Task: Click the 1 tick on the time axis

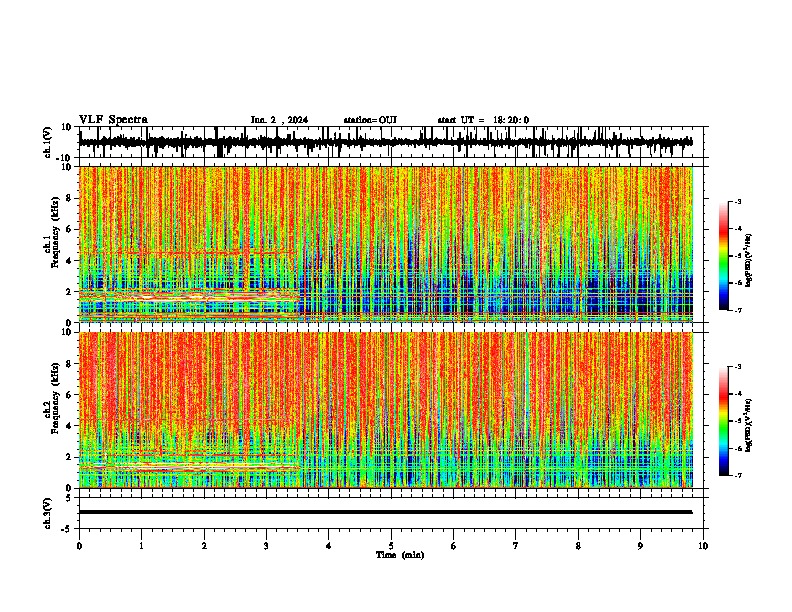Action: (141, 546)
